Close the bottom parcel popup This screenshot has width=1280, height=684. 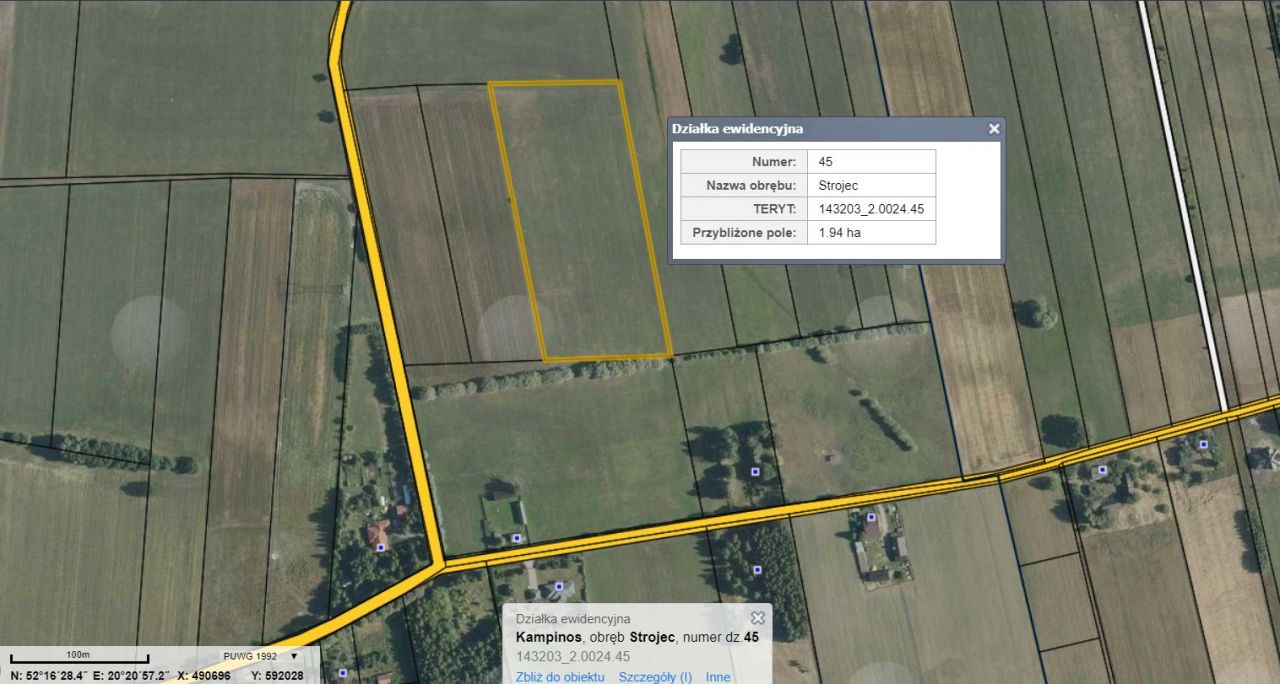click(758, 618)
